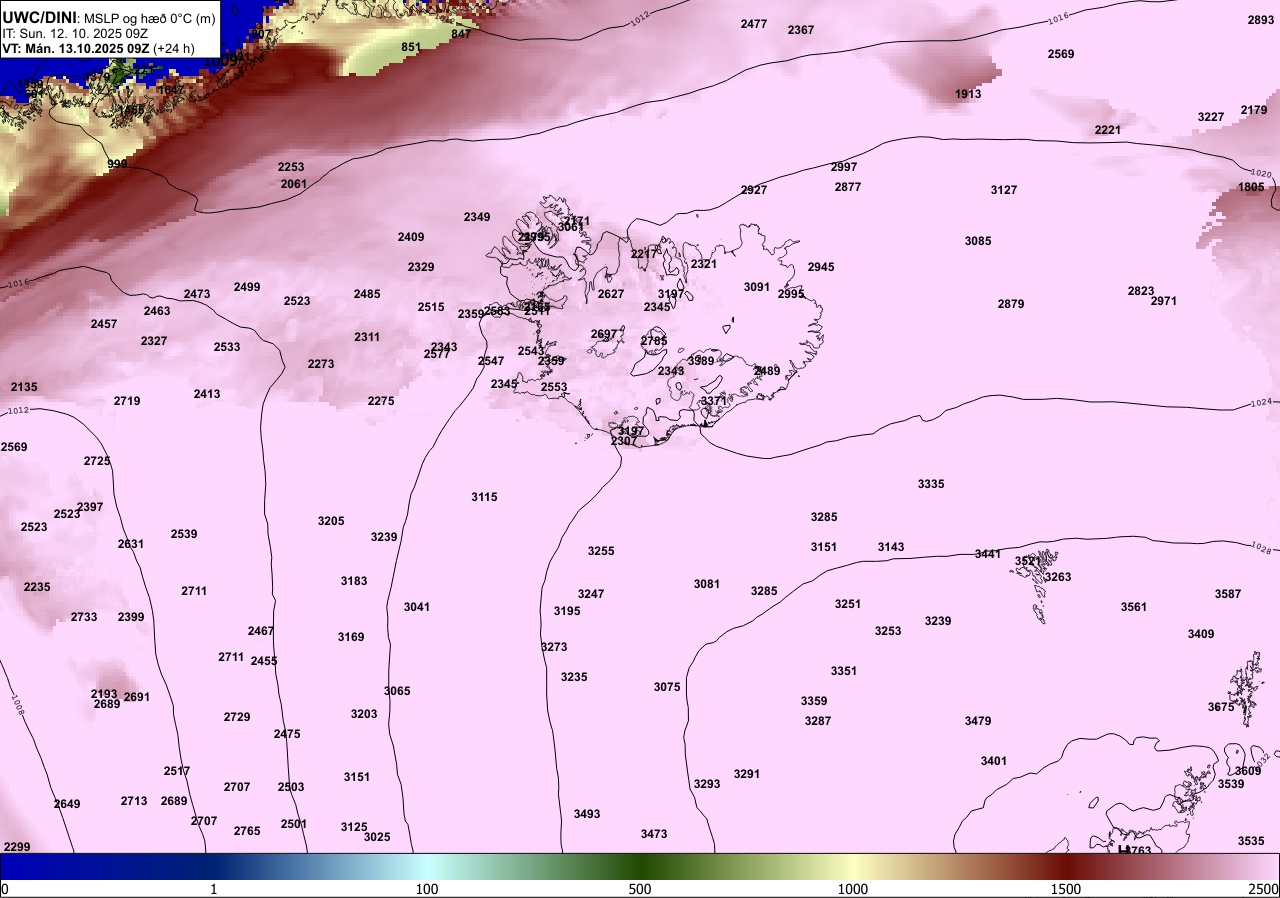
Task: Click the 3587 value label
Action: 1228,594
